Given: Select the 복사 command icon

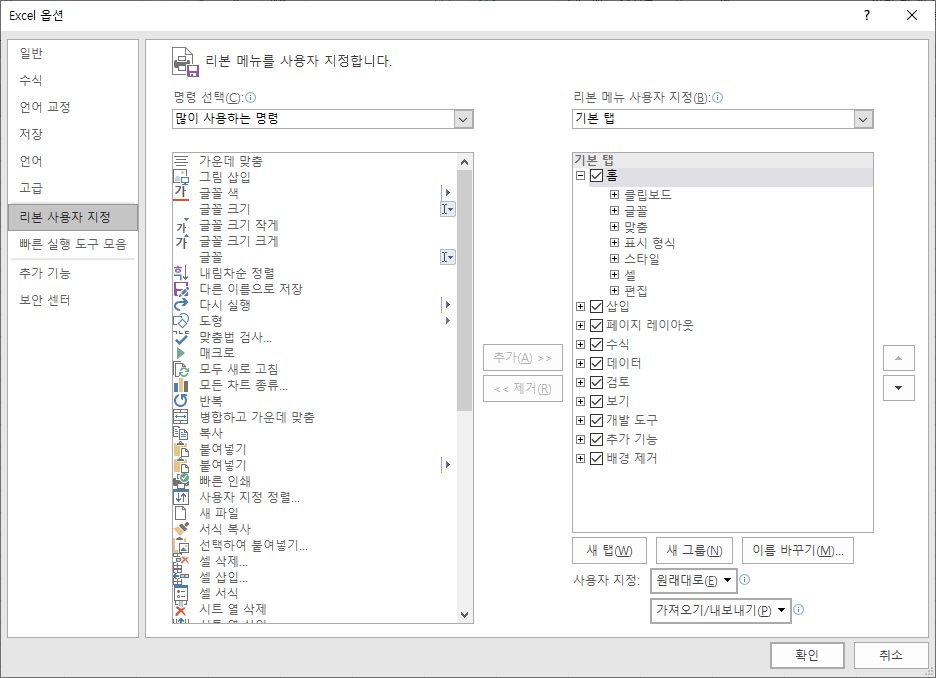Looking at the screenshot, I should click(181, 433).
